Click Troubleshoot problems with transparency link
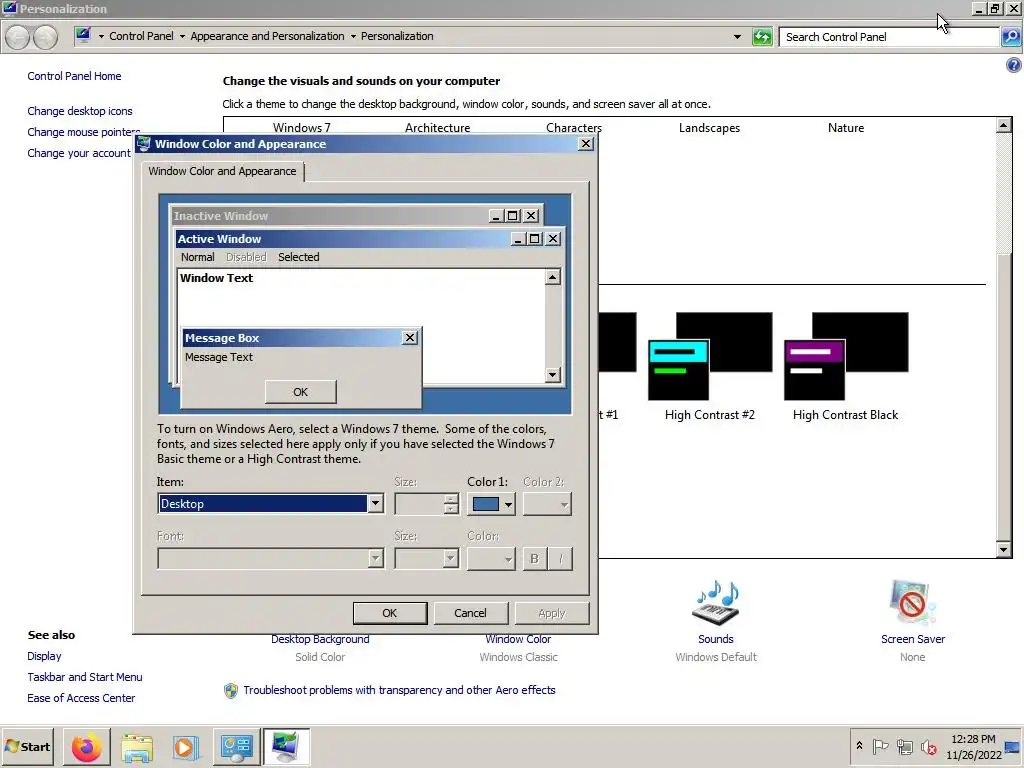1024x768 pixels. tap(399, 690)
